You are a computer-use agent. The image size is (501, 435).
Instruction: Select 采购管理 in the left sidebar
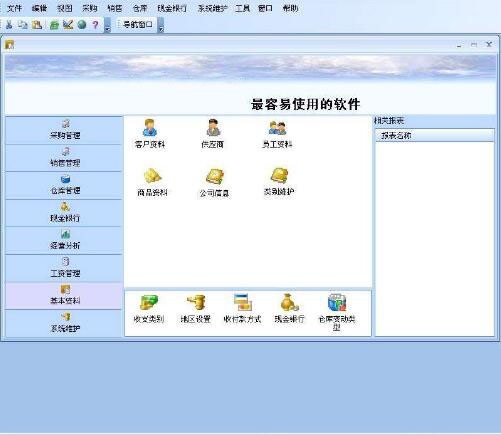pos(64,130)
